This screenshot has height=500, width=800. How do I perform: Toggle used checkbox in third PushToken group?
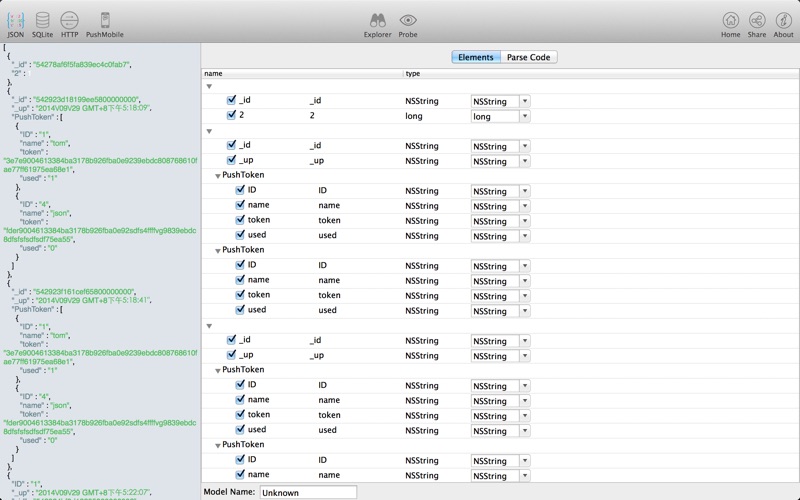click(x=240, y=429)
